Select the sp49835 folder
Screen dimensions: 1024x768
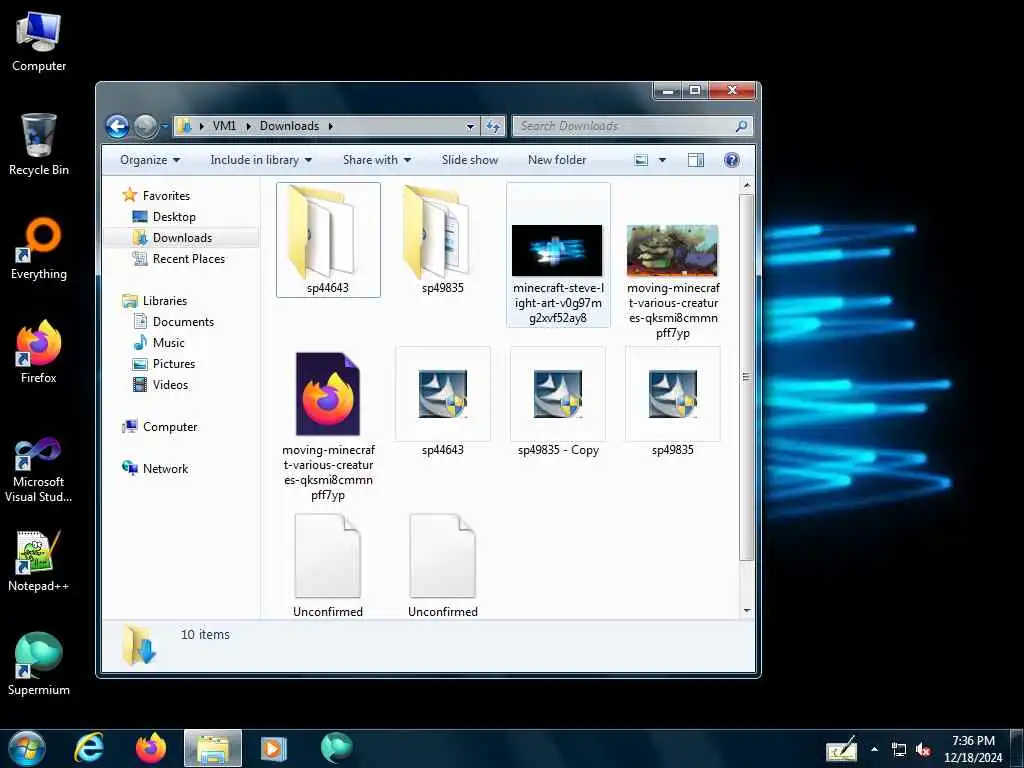(x=443, y=240)
